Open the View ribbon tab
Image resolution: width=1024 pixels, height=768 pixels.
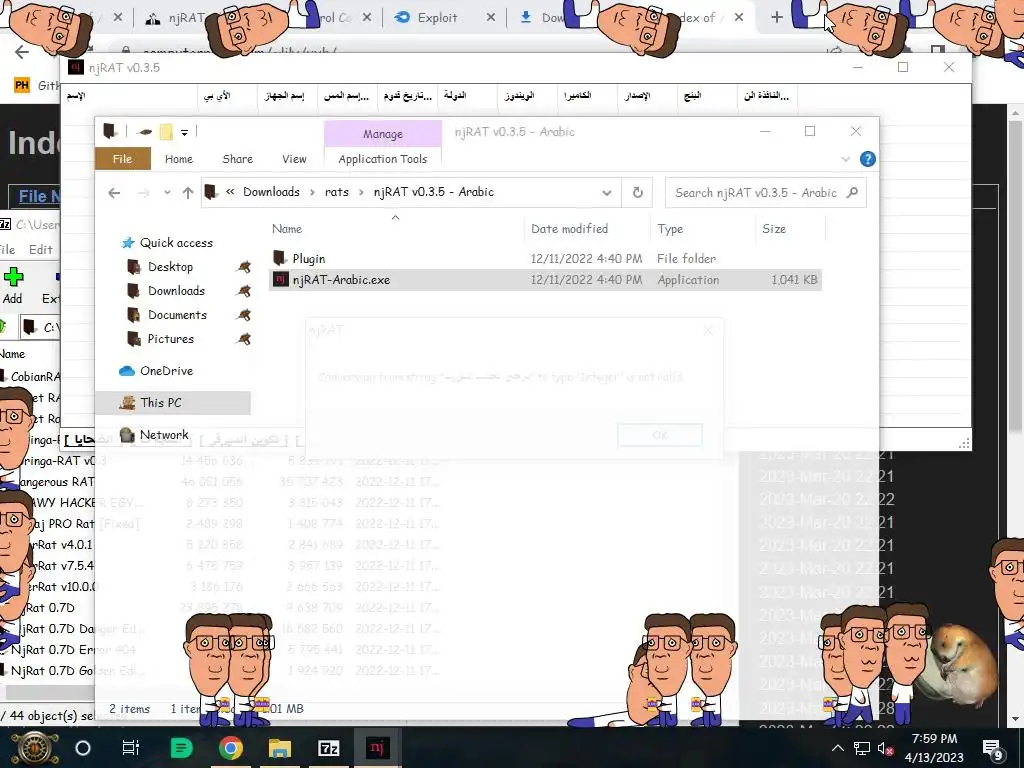pyautogui.click(x=294, y=159)
